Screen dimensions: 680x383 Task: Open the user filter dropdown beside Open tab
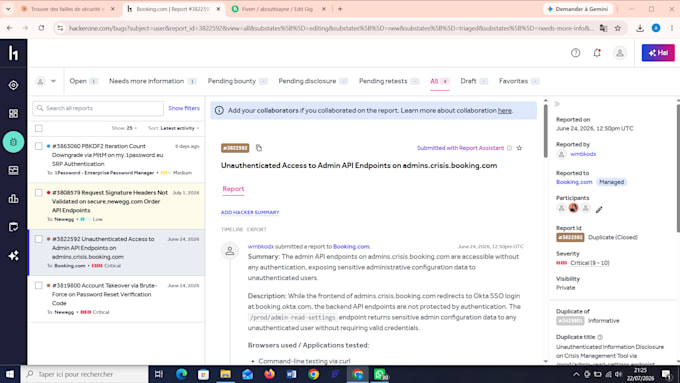pos(46,81)
